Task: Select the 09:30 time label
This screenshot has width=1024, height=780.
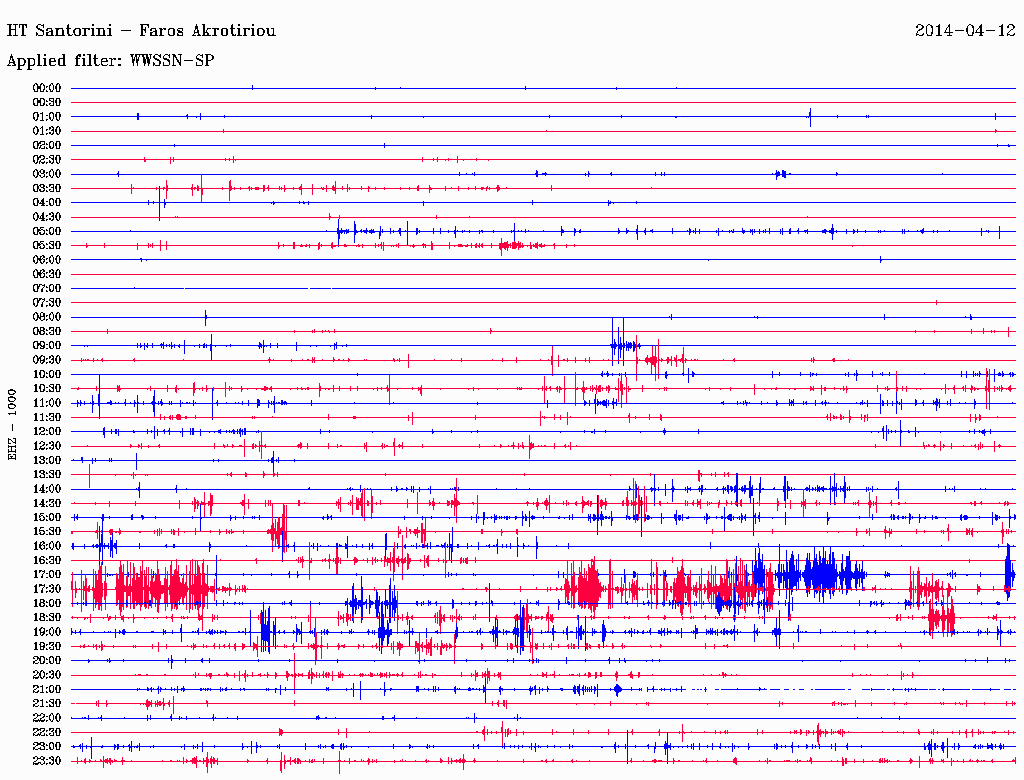Action: (x=47, y=360)
